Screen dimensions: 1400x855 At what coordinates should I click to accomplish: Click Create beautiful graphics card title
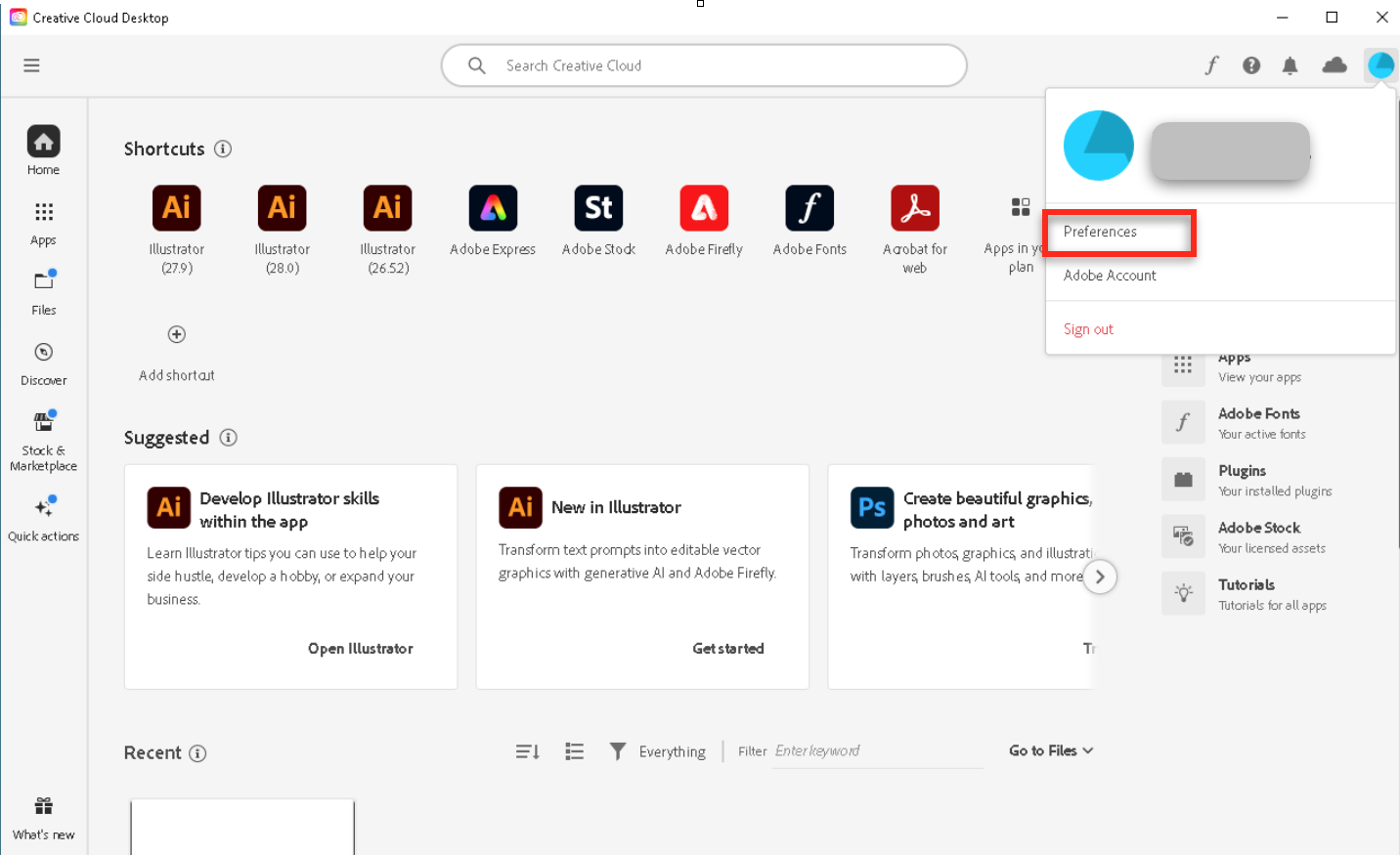pyautogui.click(x=997, y=510)
